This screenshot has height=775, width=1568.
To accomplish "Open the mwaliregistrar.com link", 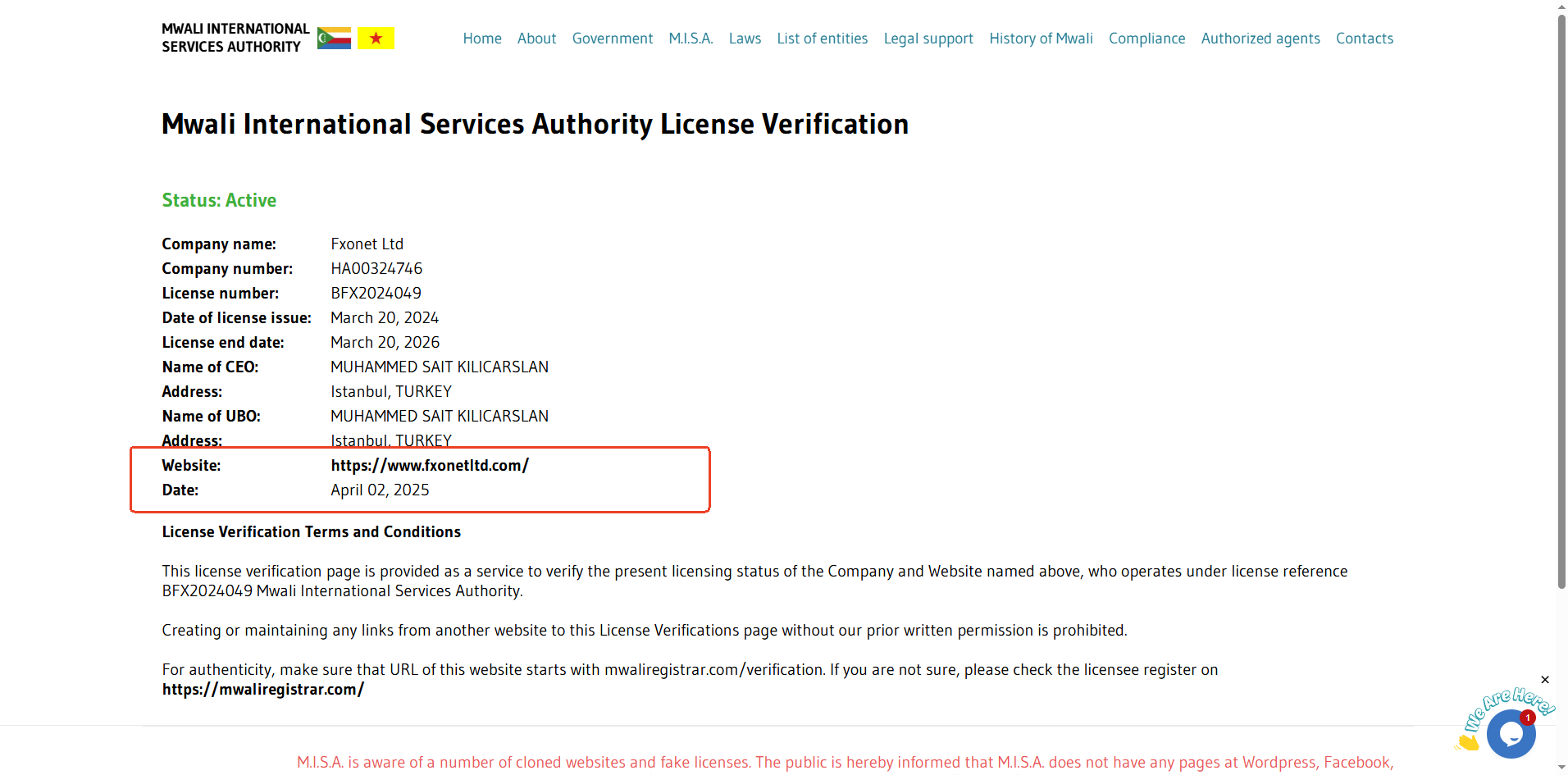I will (263, 690).
